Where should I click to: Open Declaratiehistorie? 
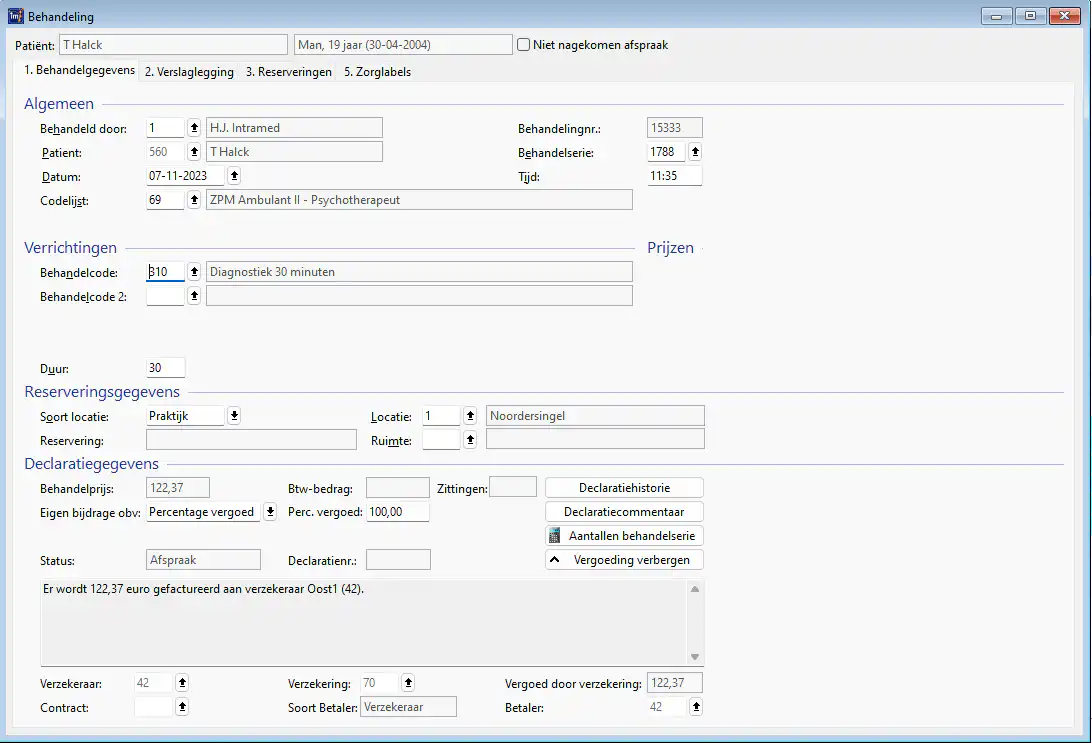624,488
